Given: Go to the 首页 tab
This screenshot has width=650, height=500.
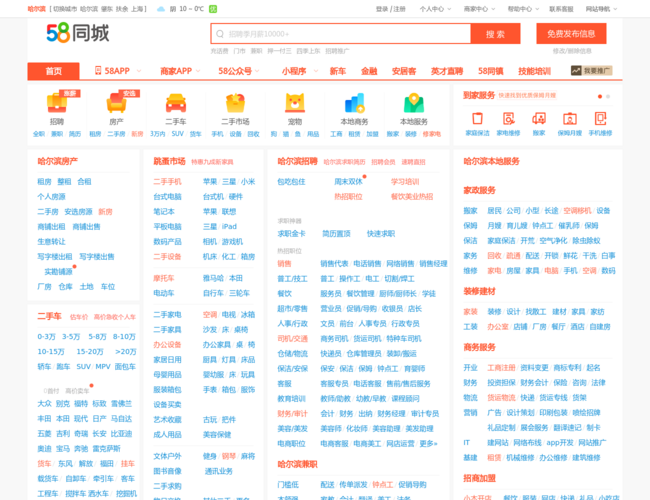Looking at the screenshot, I should 53,71.
